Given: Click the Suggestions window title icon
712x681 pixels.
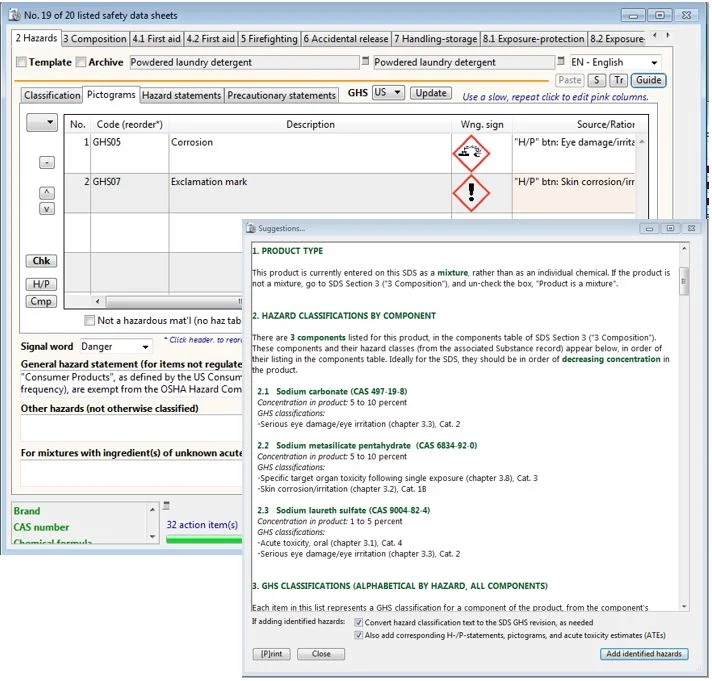Looking at the screenshot, I should coord(251,228).
